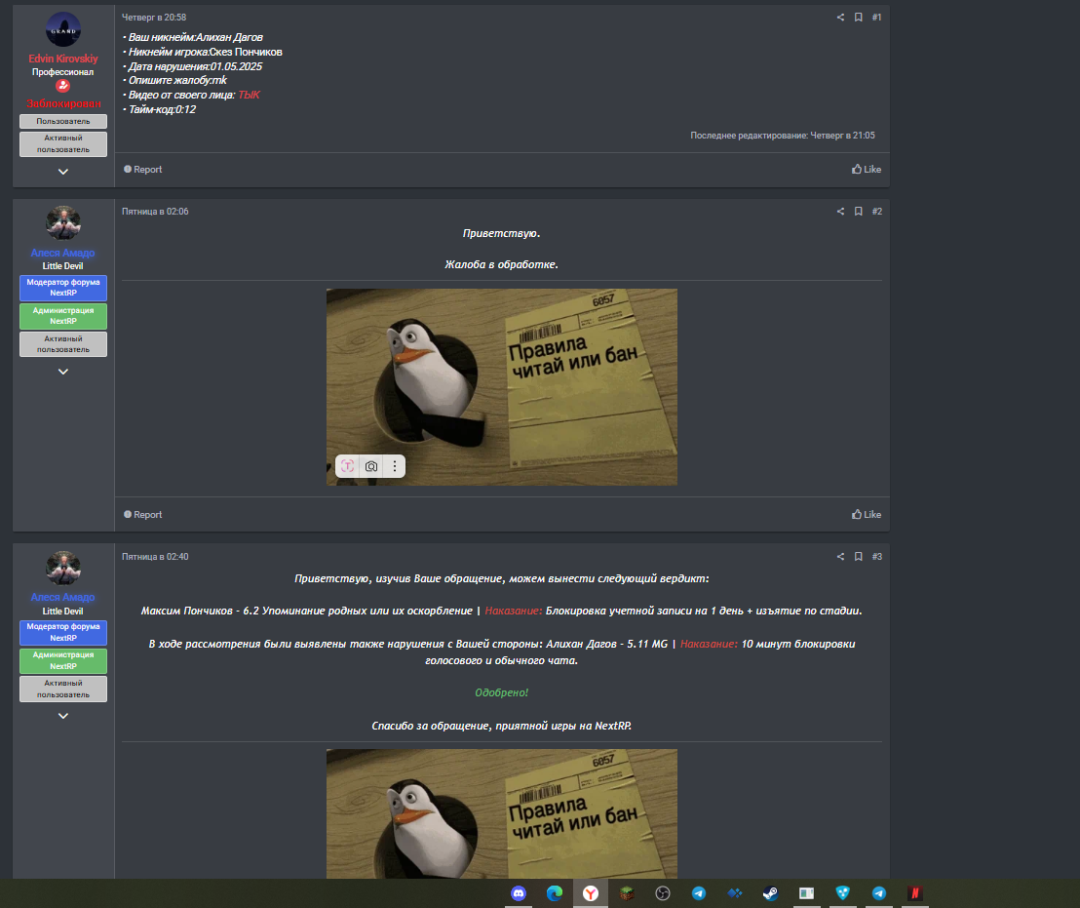Open permalink #2
Viewport: 1080px width, 908px height.
click(x=877, y=211)
